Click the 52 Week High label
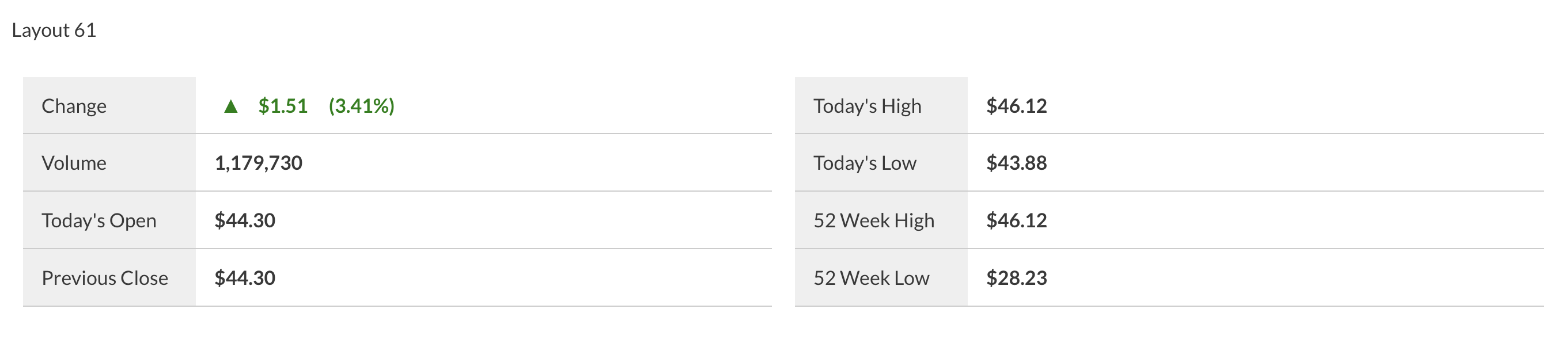The image size is (1568, 343). click(x=873, y=220)
